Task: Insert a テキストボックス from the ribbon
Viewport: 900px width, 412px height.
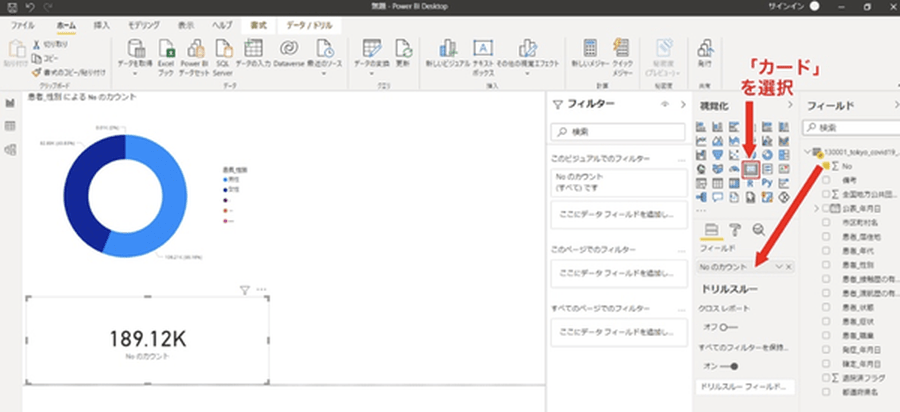Action: coord(483,50)
